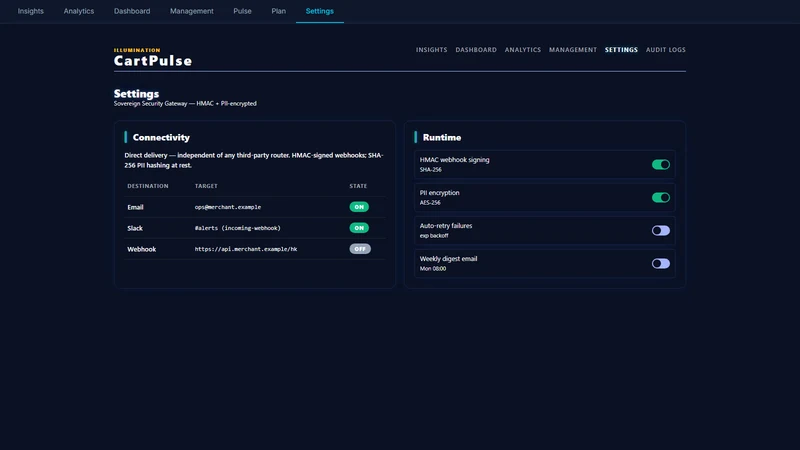Image resolution: width=800 pixels, height=450 pixels.
Task: Select the Slack destination label
Action: point(135,228)
